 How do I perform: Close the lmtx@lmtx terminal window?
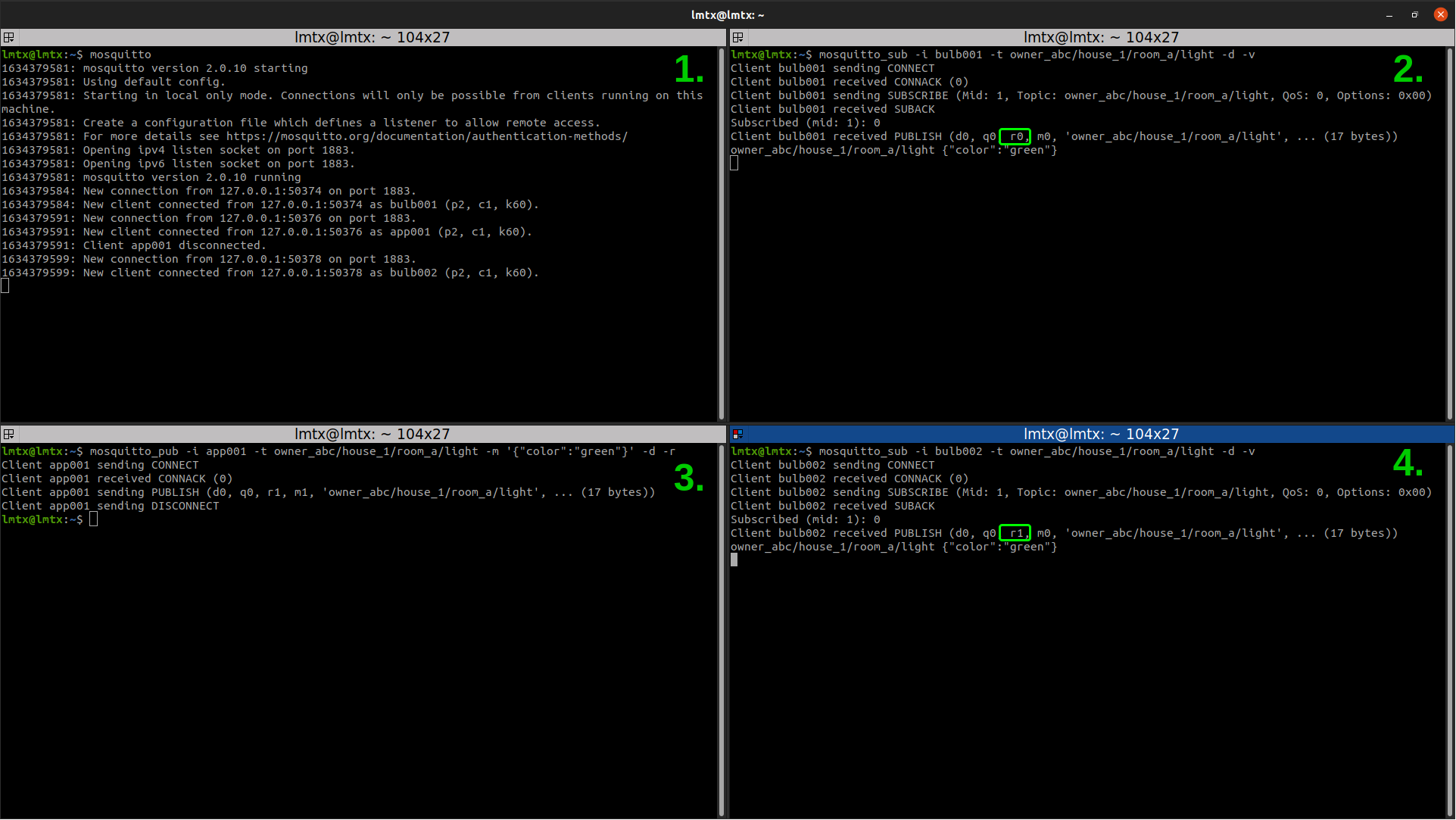point(1441,14)
